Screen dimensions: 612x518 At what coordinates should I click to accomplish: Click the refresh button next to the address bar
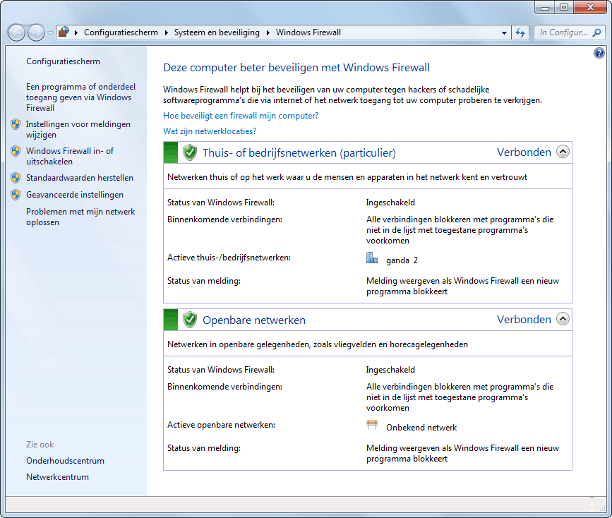pyautogui.click(x=520, y=33)
